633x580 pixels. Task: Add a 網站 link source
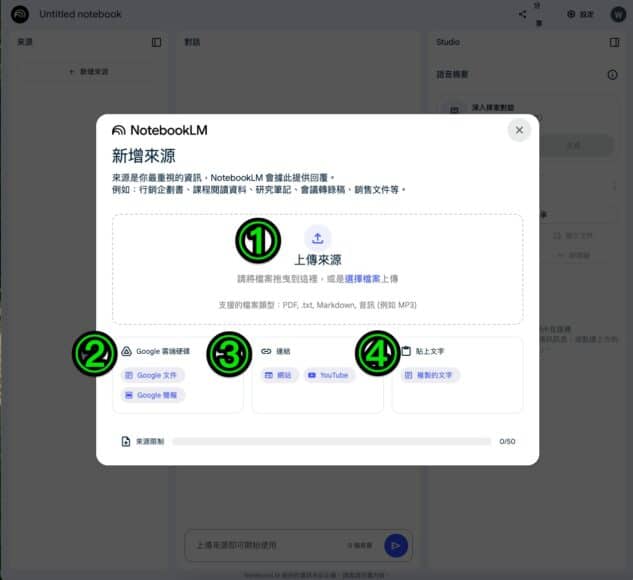pyautogui.click(x=281, y=375)
